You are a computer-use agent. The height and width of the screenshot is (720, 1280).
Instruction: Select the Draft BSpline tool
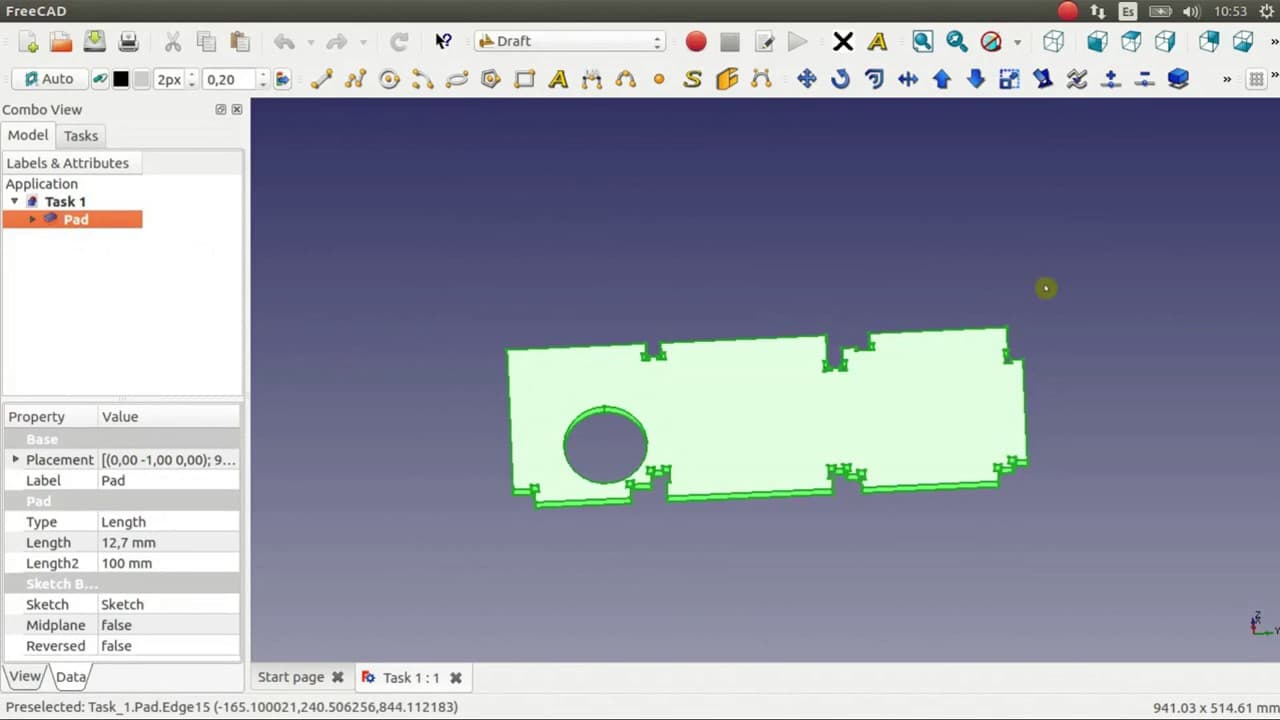tap(626, 79)
